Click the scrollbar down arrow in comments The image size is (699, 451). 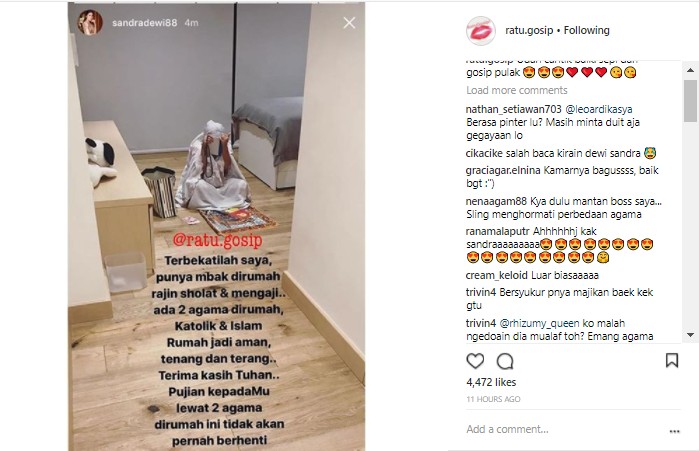point(690,335)
